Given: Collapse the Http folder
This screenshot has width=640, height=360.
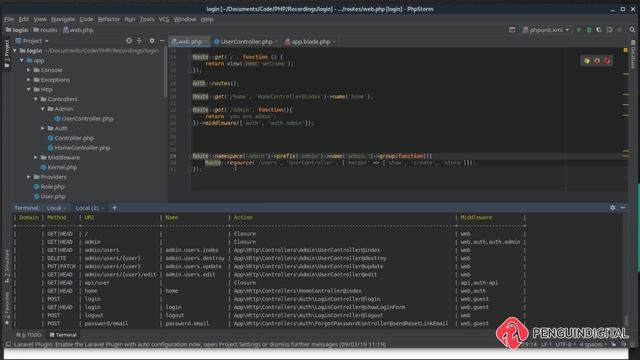Looking at the screenshot, I should coord(29,89).
